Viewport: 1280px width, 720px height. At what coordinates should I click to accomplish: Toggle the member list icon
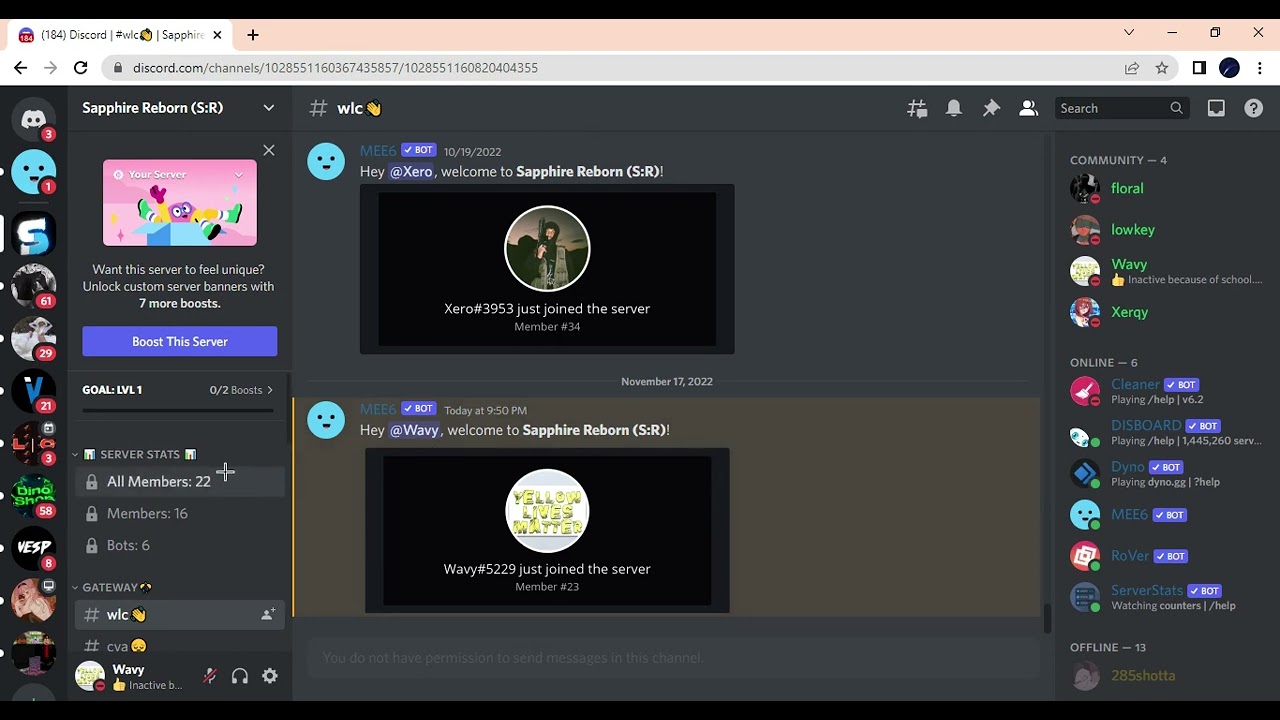(x=1028, y=108)
